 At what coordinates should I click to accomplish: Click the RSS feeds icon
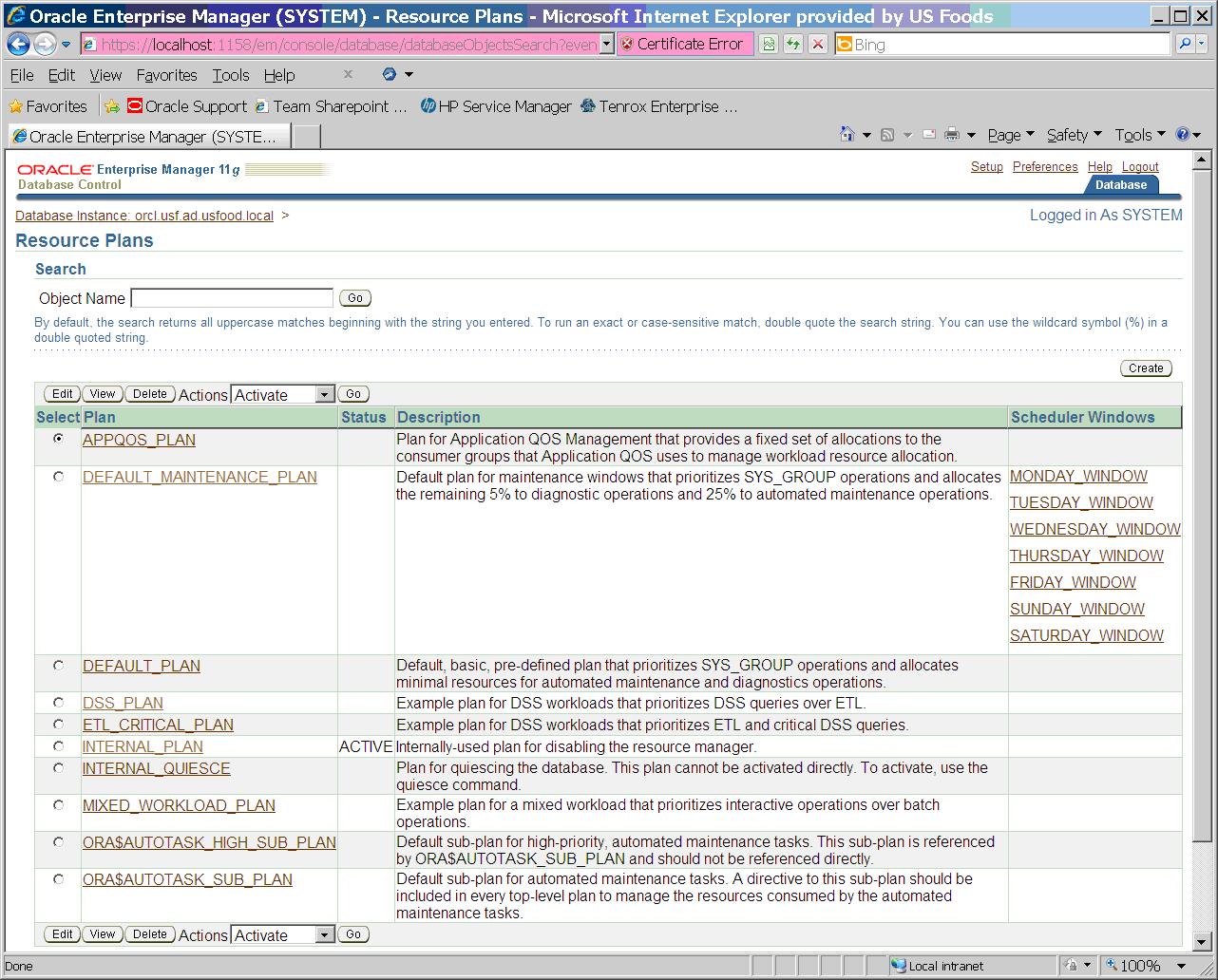[887, 135]
